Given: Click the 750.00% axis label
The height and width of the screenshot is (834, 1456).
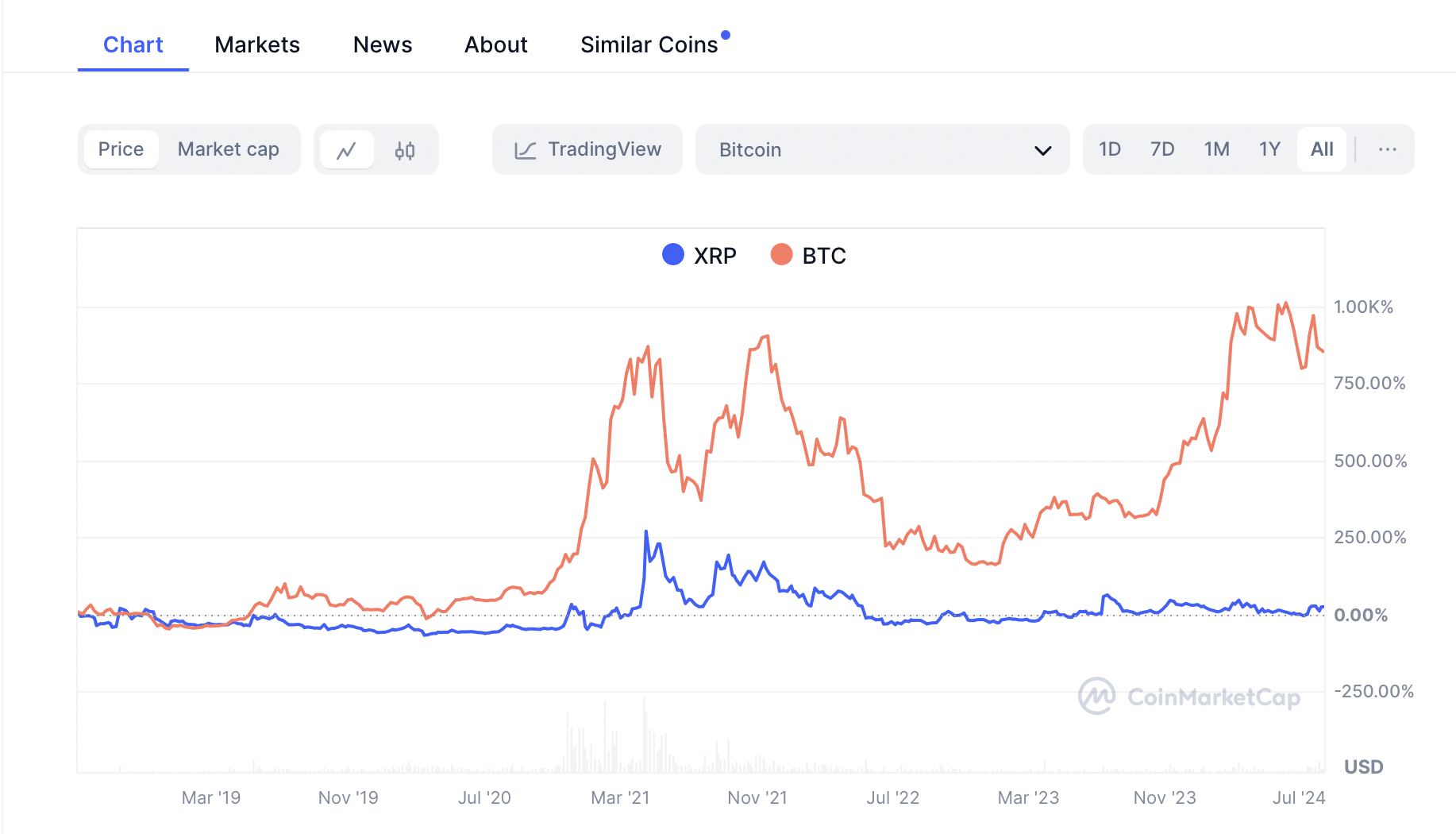Looking at the screenshot, I should pyautogui.click(x=1369, y=383).
